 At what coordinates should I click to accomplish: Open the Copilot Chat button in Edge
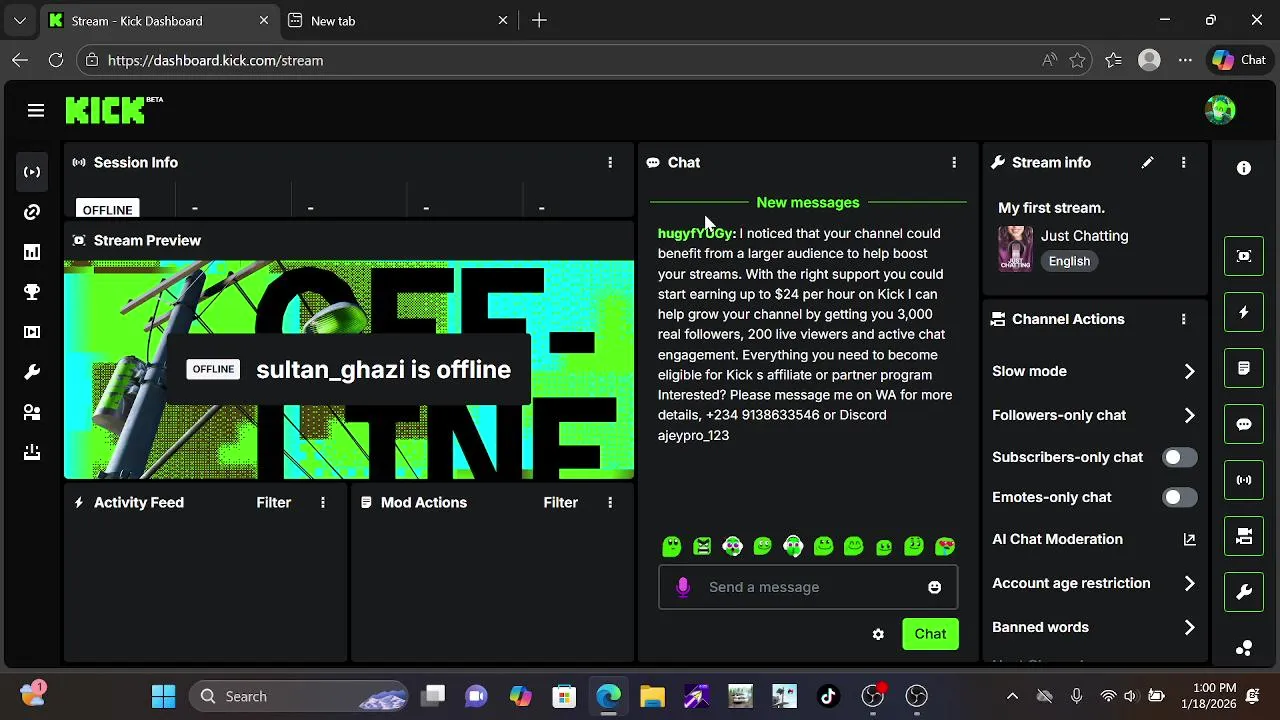1239,60
